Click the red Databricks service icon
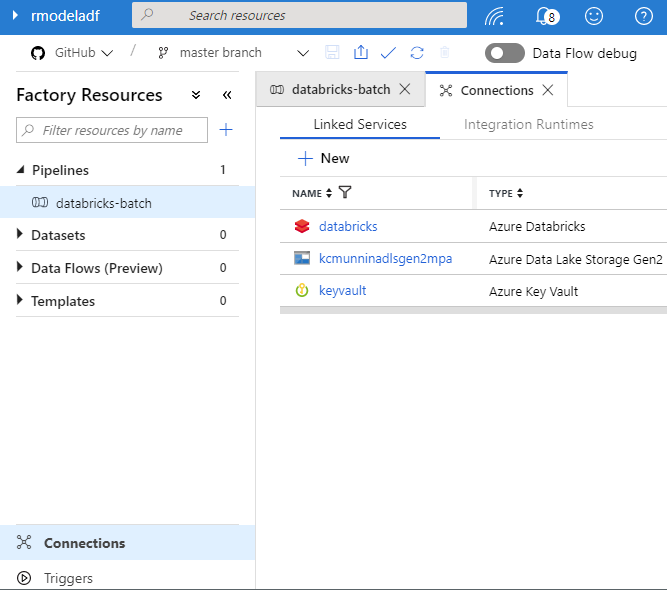The image size is (667, 590). pyautogui.click(x=302, y=226)
